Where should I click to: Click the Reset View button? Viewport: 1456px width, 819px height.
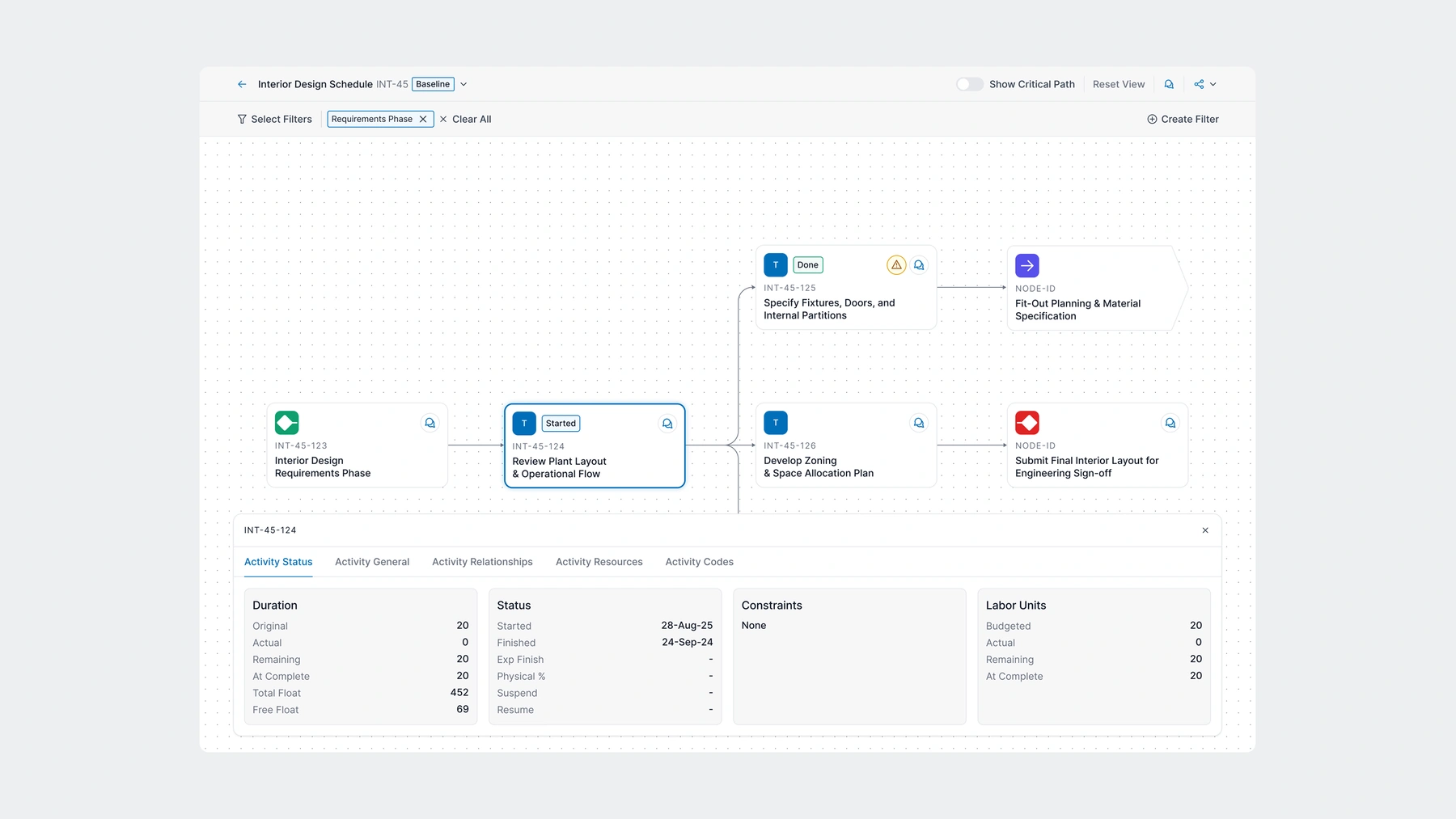1119,84
